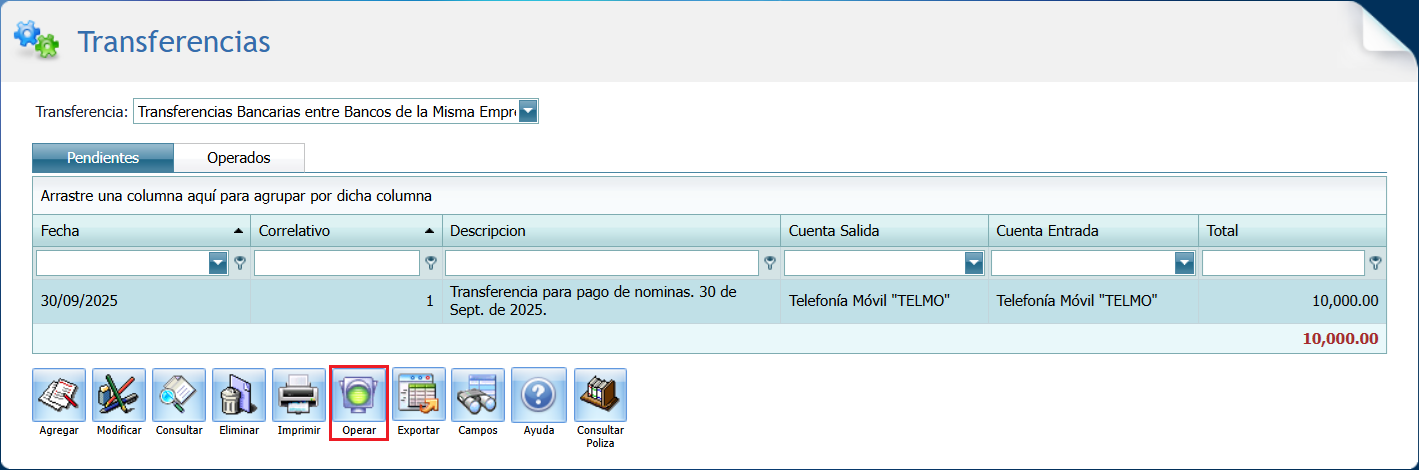This screenshot has width=1419, height=470.
Task: Focus the Descripcion filter input field
Action: tap(602, 263)
